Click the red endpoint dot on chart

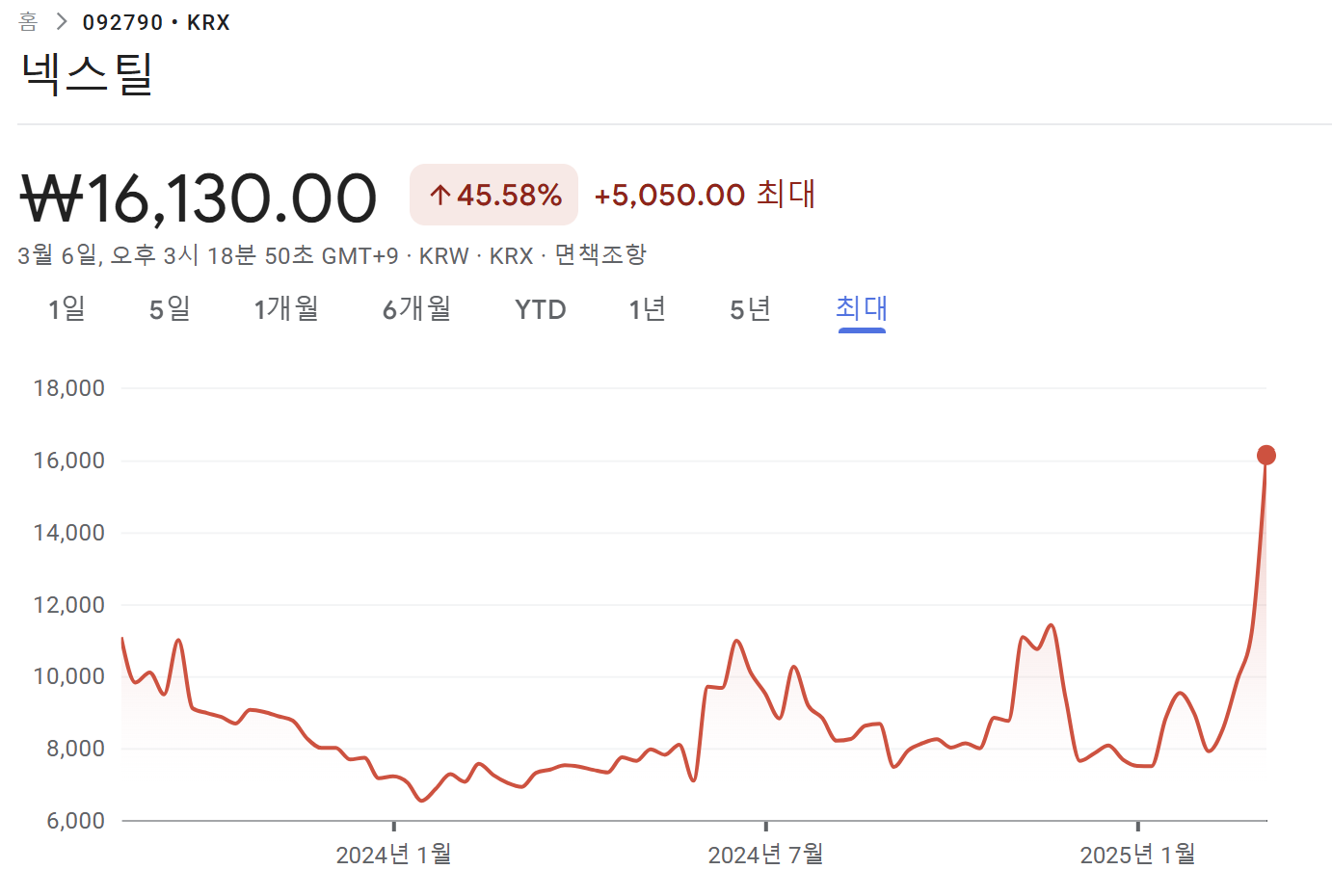(x=1266, y=455)
